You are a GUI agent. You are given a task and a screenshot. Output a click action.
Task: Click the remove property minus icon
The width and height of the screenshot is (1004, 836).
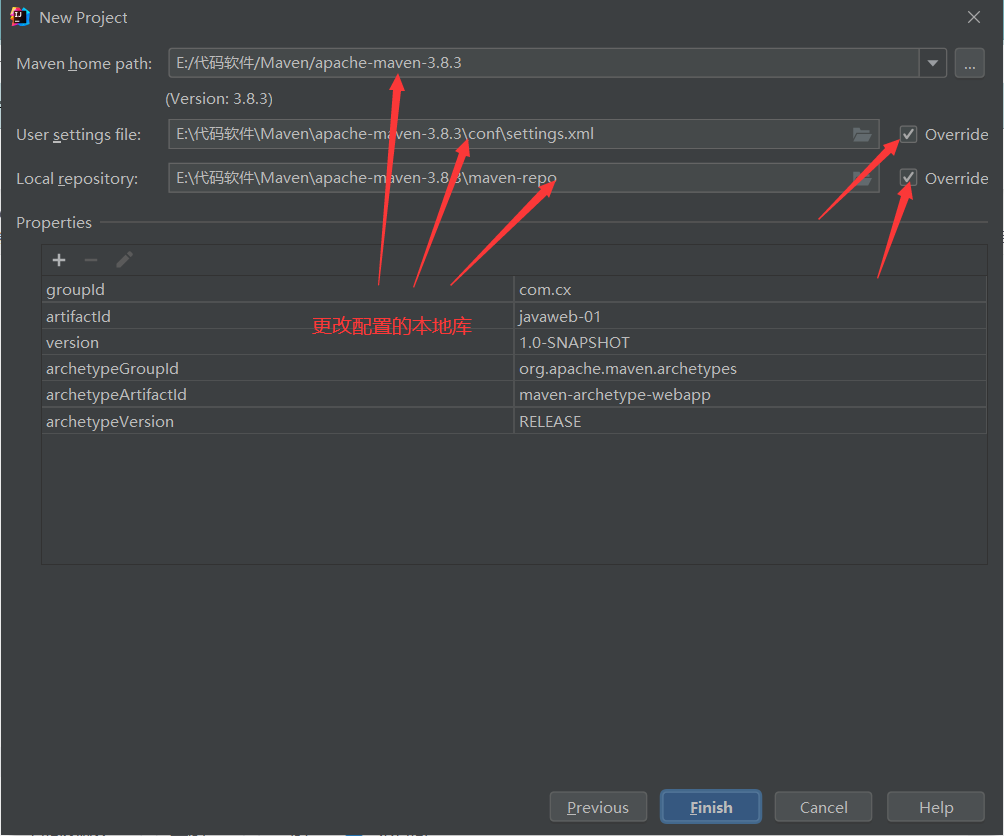click(91, 260)
